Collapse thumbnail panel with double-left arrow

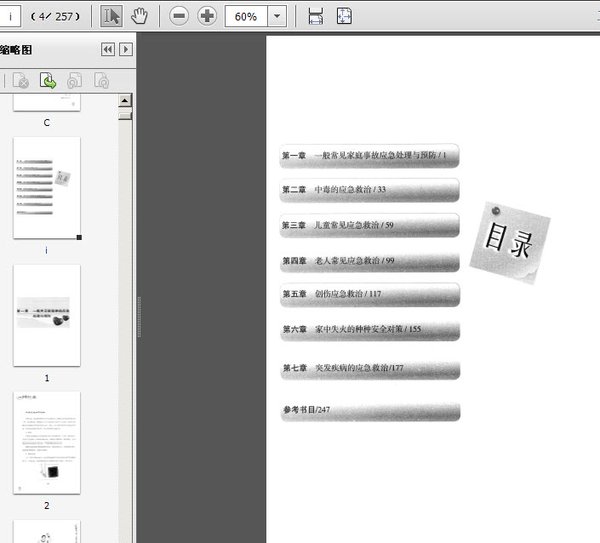coord(108,49)
